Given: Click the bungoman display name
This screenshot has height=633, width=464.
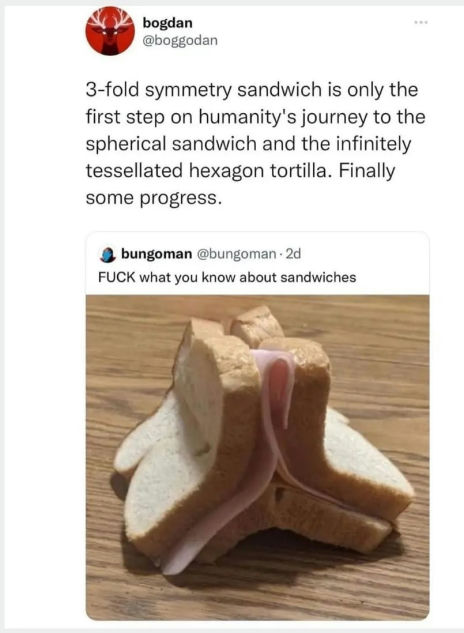Looking at the screenshot, I should pos(157,254).
